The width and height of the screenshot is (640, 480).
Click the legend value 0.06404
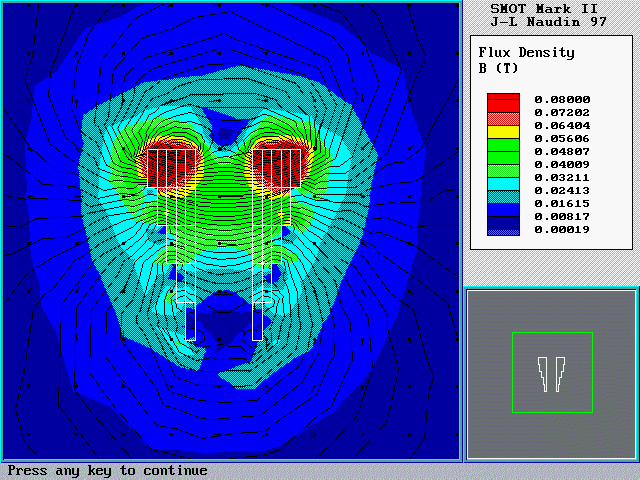(562, 126)
